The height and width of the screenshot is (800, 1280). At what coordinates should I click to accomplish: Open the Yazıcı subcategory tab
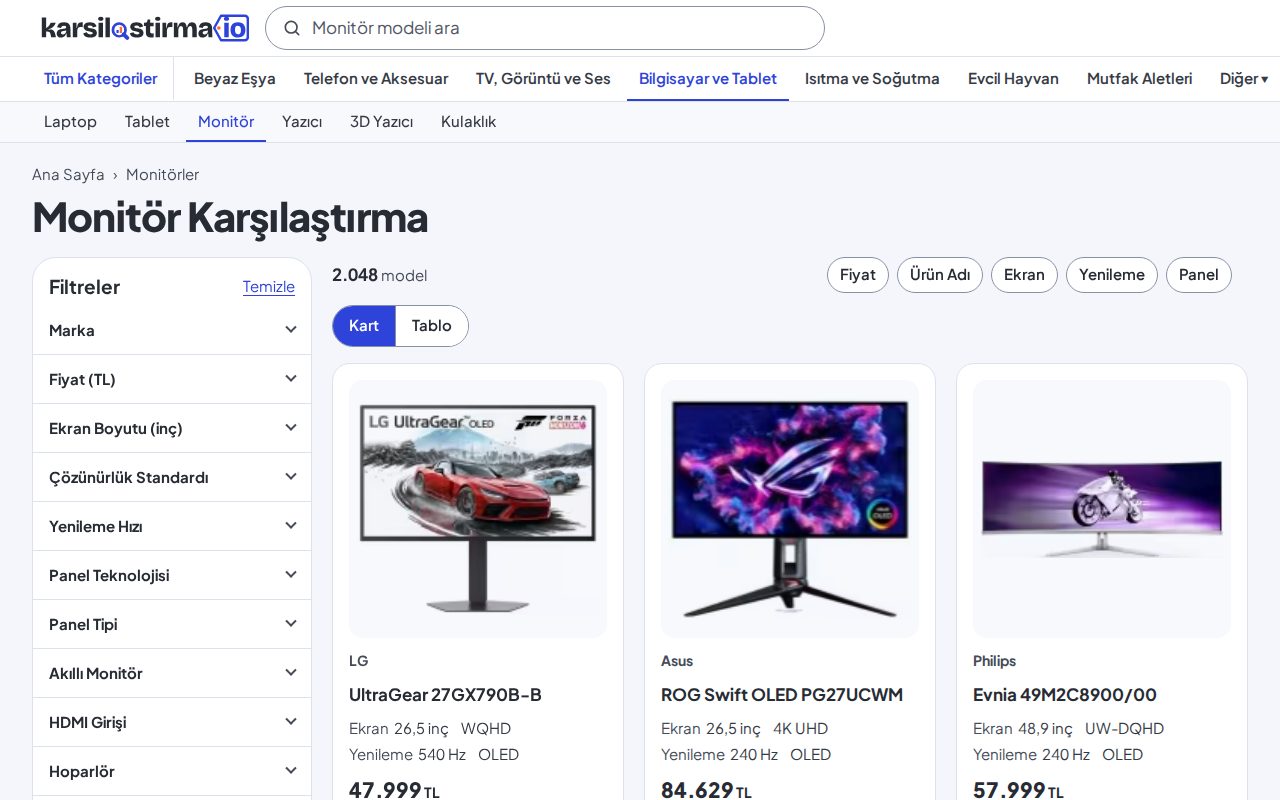click(x=302, y=122)
